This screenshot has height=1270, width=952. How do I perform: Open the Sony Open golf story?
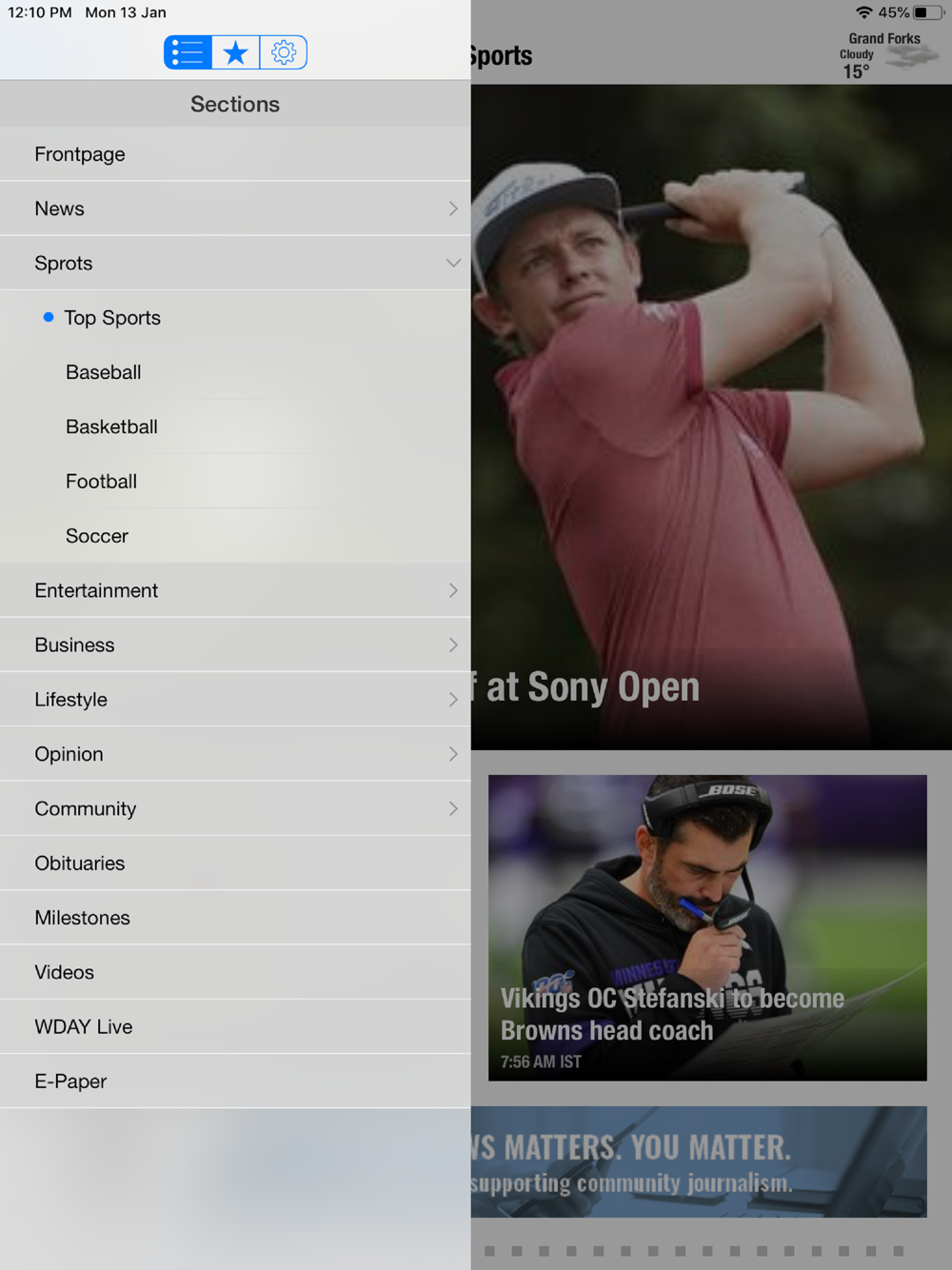pyautogui.click(x=711, y=417)
